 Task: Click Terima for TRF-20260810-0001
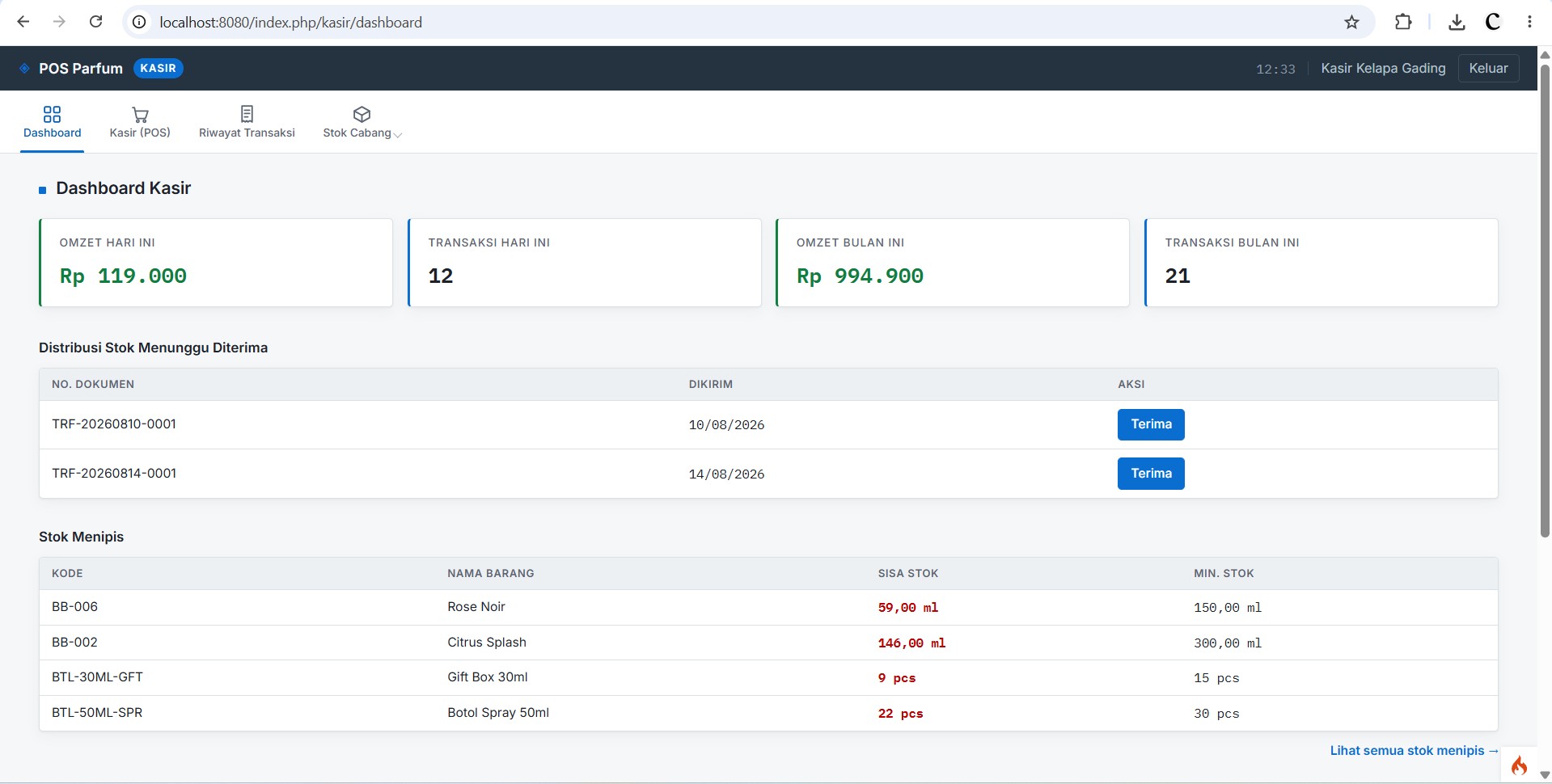tap(1151, 424)
